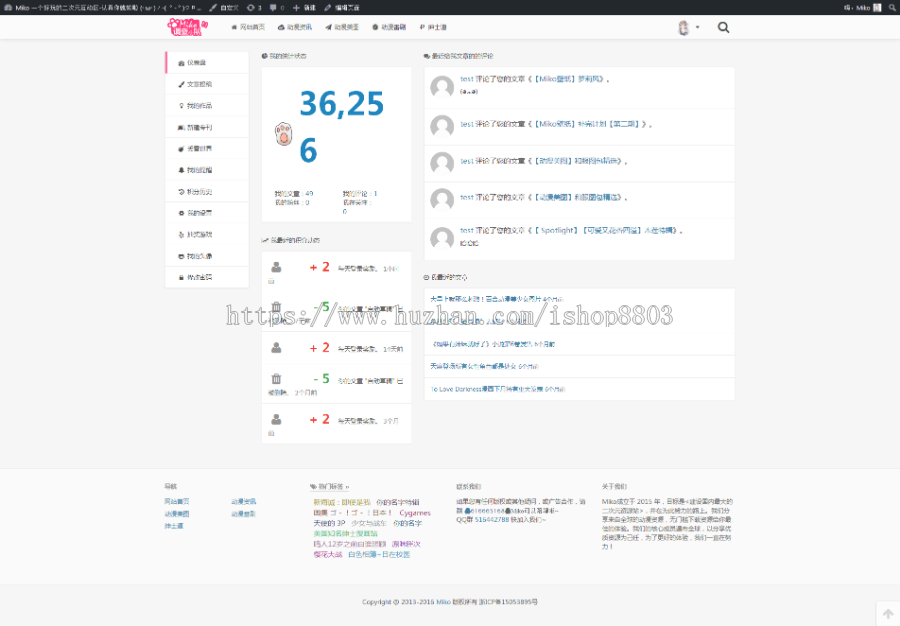Screen dimensions: 900x626
Task: Click the 编辑页面 pencil item in admin bar
Action: [342, 7]
